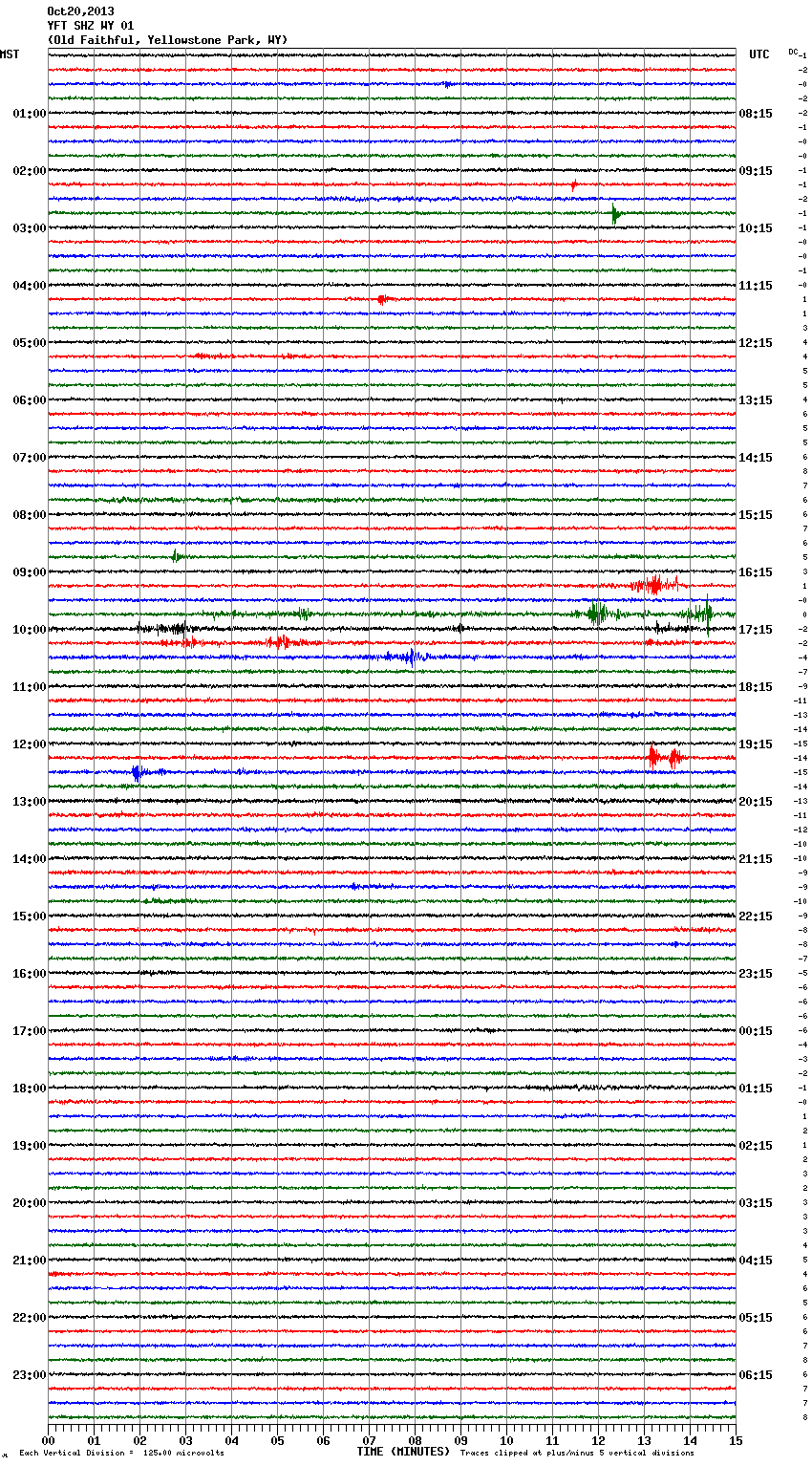Click the MST time zone header
The width and height of the screenshot is (812, 1466).
pyautogui.click(x=10, y=54)
